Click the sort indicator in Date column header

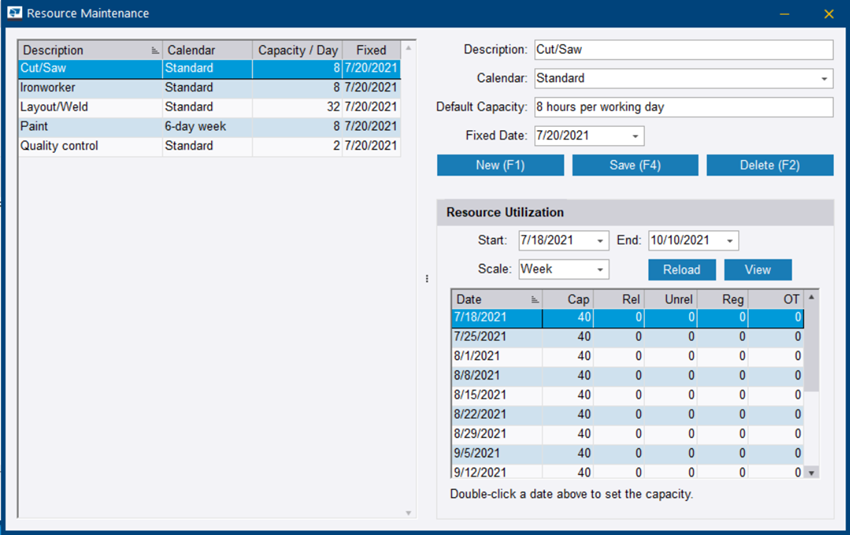pos(535,298)
